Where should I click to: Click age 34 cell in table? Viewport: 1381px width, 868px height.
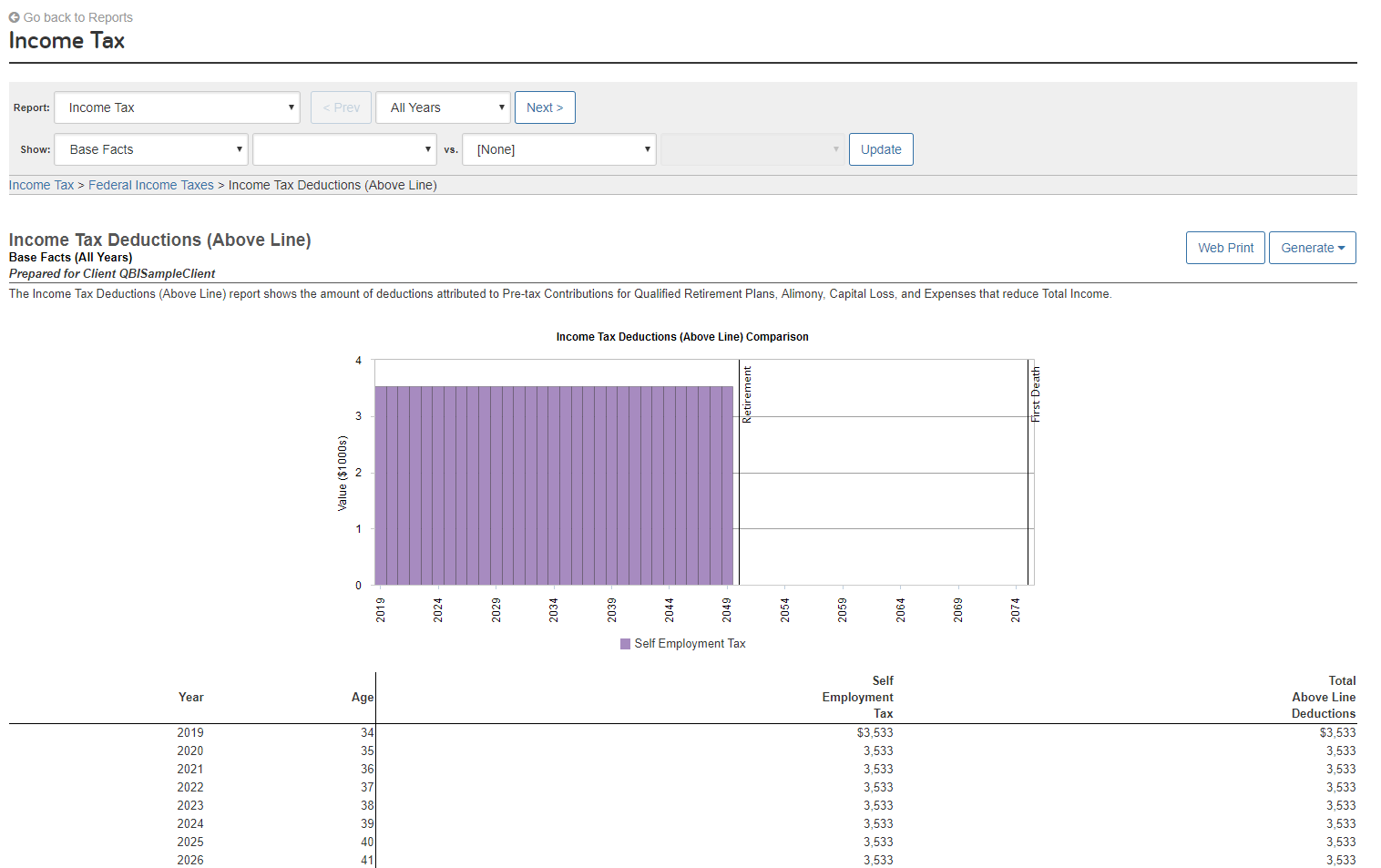pyautogui.click(x=367, y=732)
